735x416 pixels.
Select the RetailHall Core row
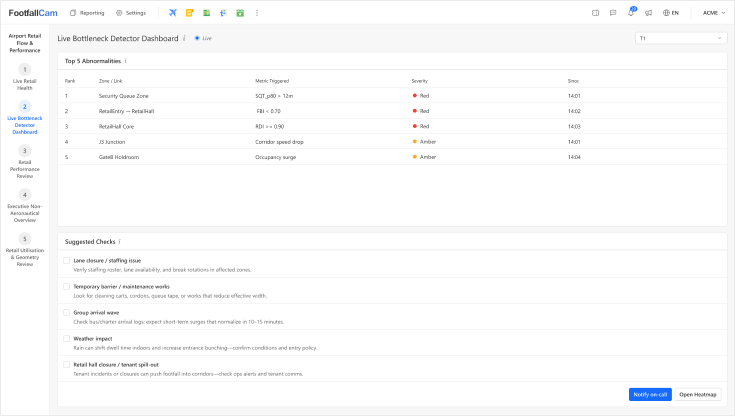pos(392,127)
